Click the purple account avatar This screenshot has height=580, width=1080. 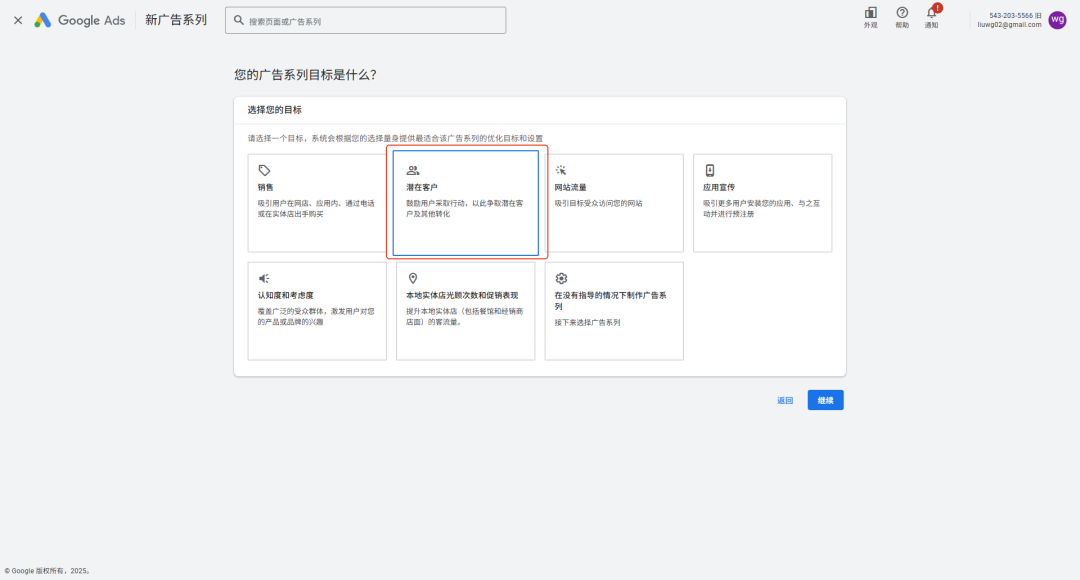1057,20
